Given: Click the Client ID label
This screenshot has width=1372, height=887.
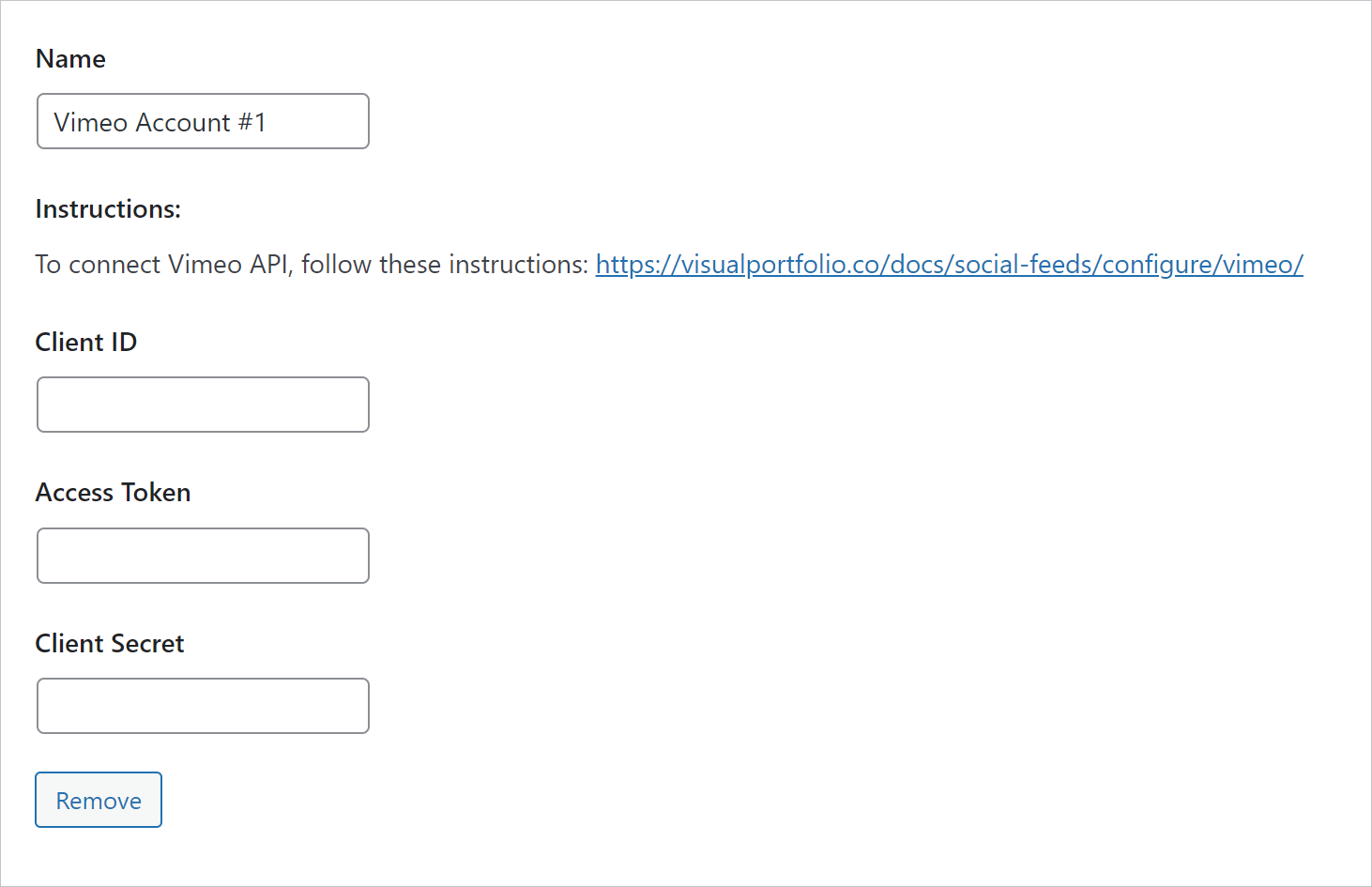Looking at the screenshot, I should coord(86,342).
